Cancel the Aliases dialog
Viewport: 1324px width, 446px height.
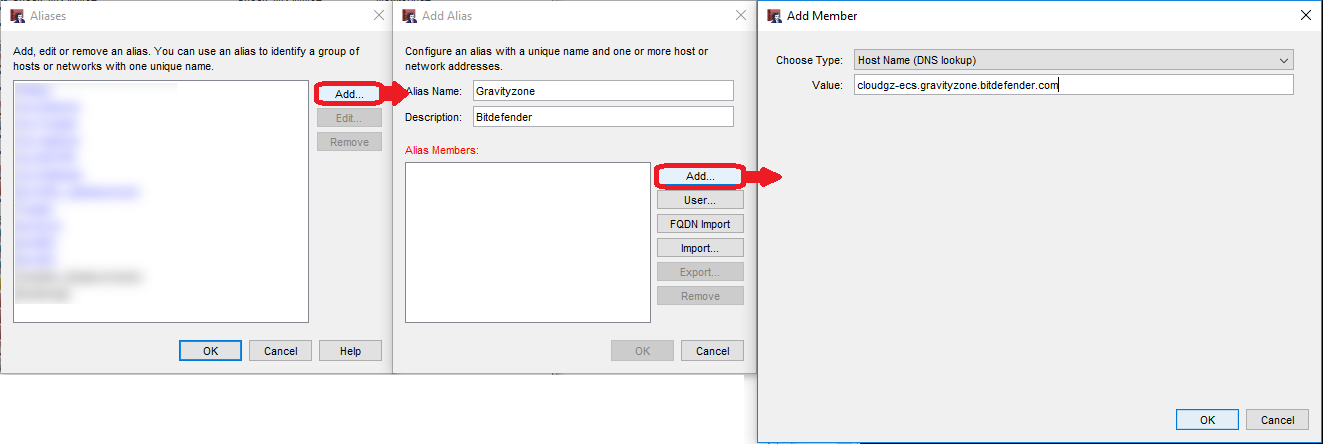click(280, 351)
